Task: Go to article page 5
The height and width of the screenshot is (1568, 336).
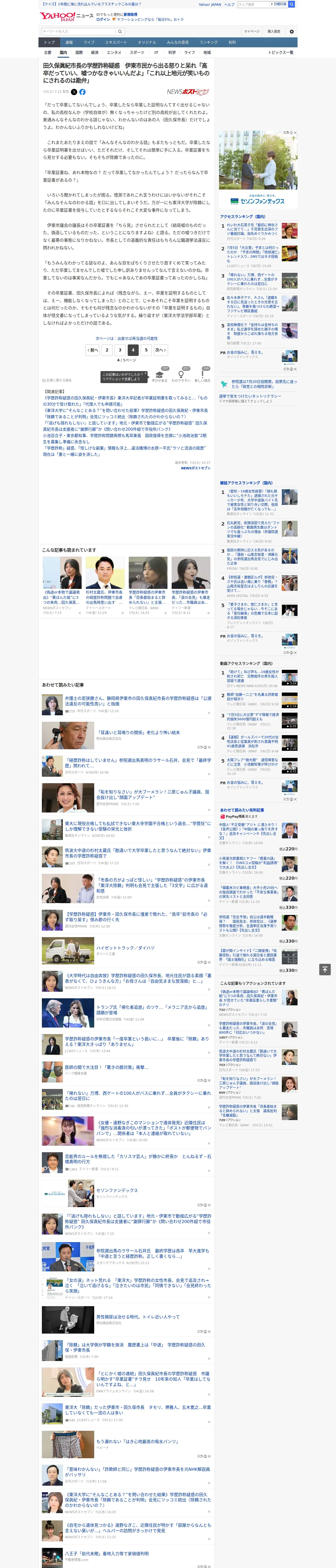Action: 146,350
